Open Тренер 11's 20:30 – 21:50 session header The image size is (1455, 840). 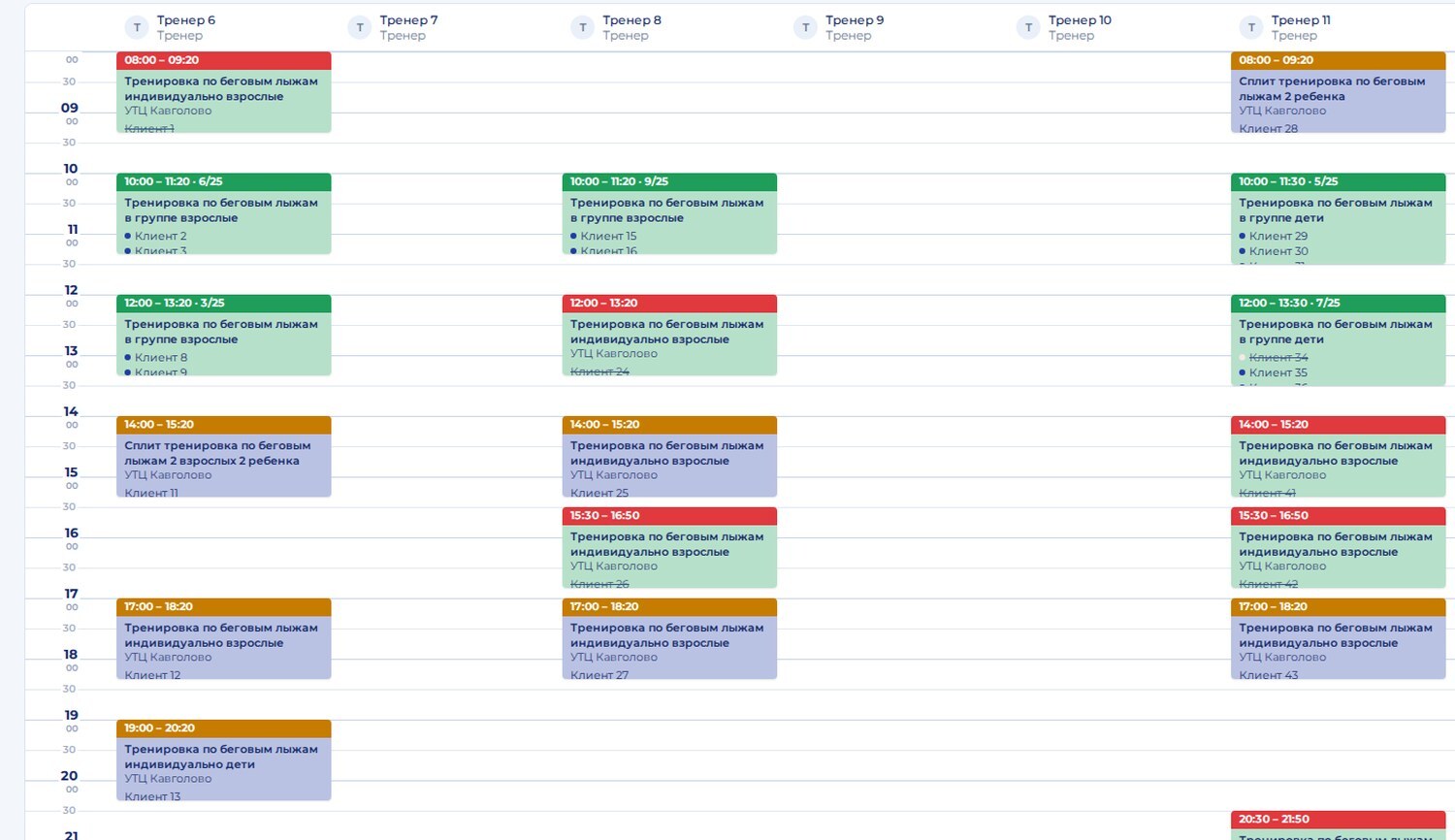[x=1338, y=820]
